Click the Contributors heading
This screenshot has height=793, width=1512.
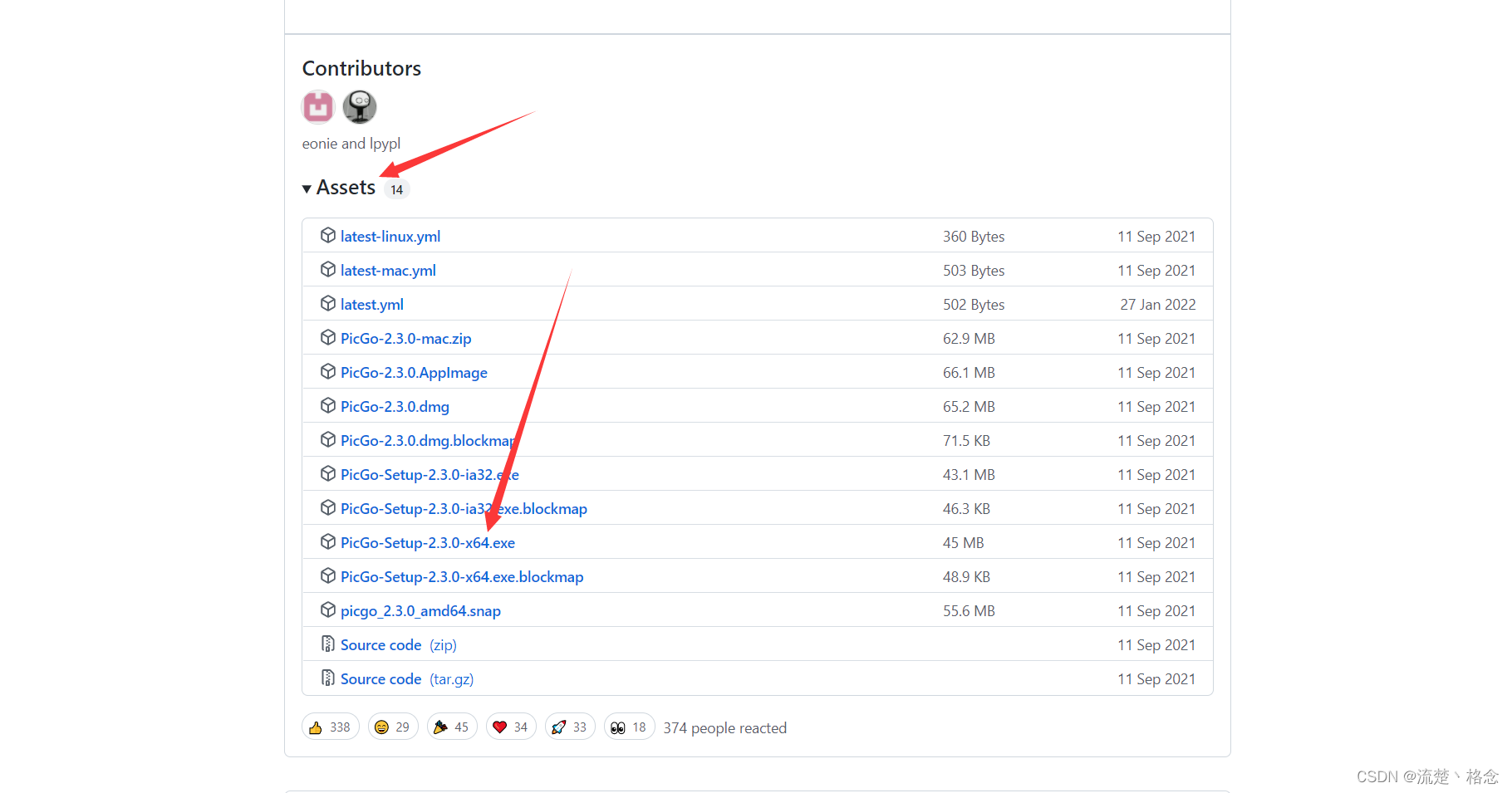(361, 68)
